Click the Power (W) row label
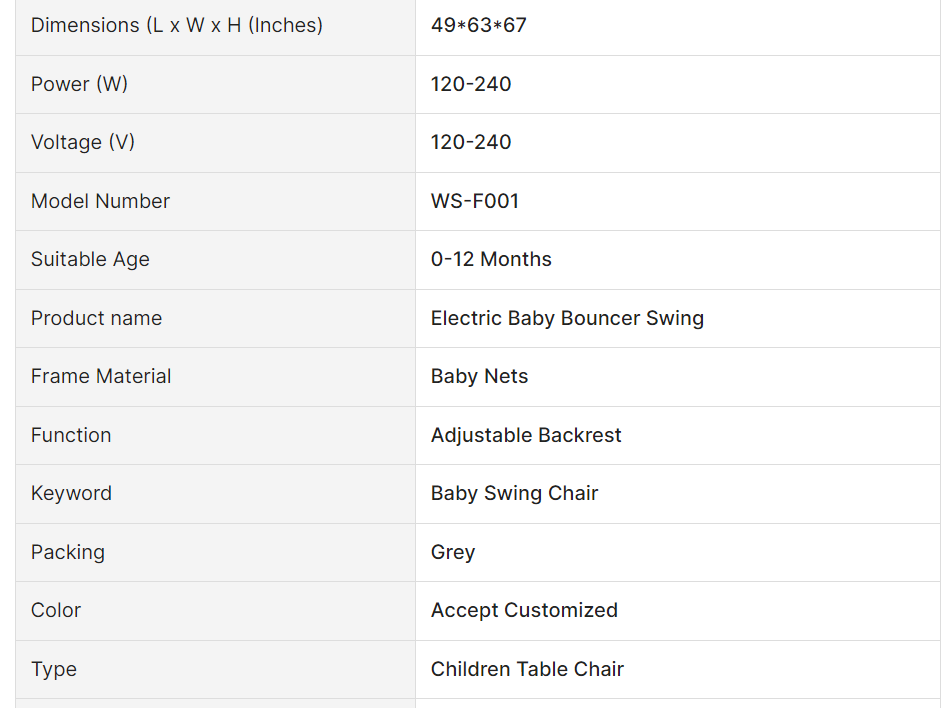The height and width of the screenshot is (708, 952). [x=79, y=84]
